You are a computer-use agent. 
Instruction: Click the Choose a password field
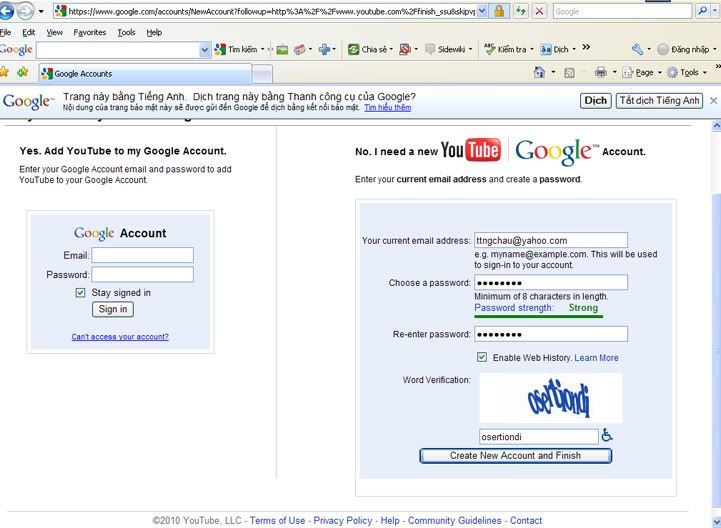(551, 282)
